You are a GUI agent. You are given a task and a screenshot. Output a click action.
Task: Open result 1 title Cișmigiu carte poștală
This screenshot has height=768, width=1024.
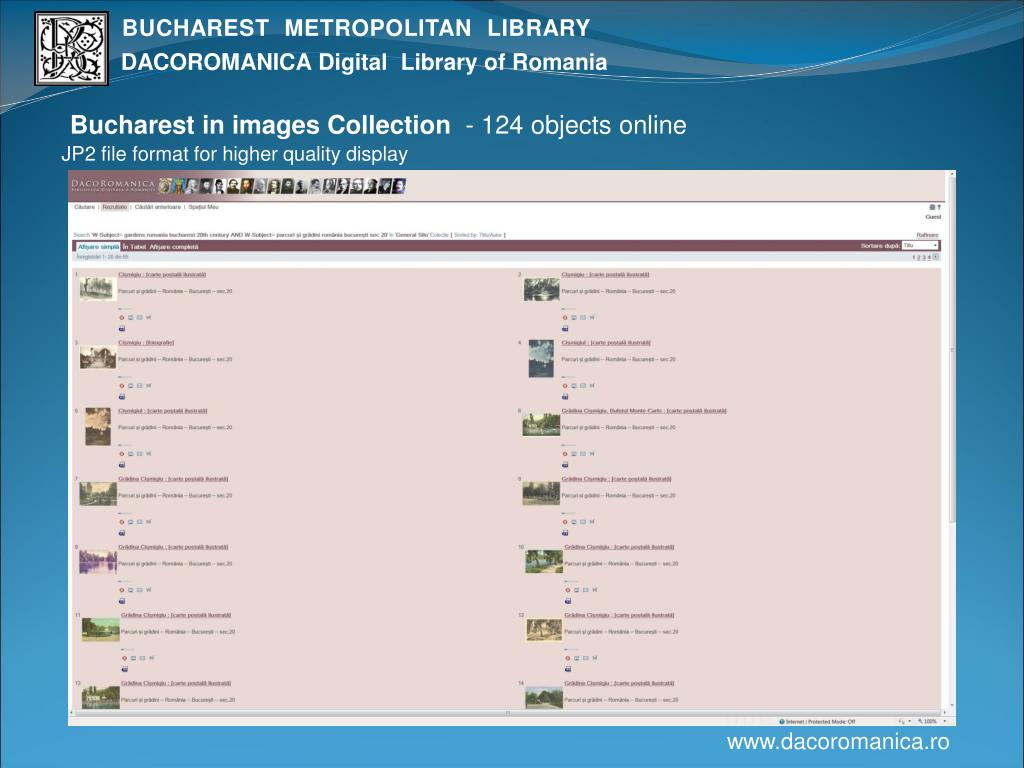162,274
